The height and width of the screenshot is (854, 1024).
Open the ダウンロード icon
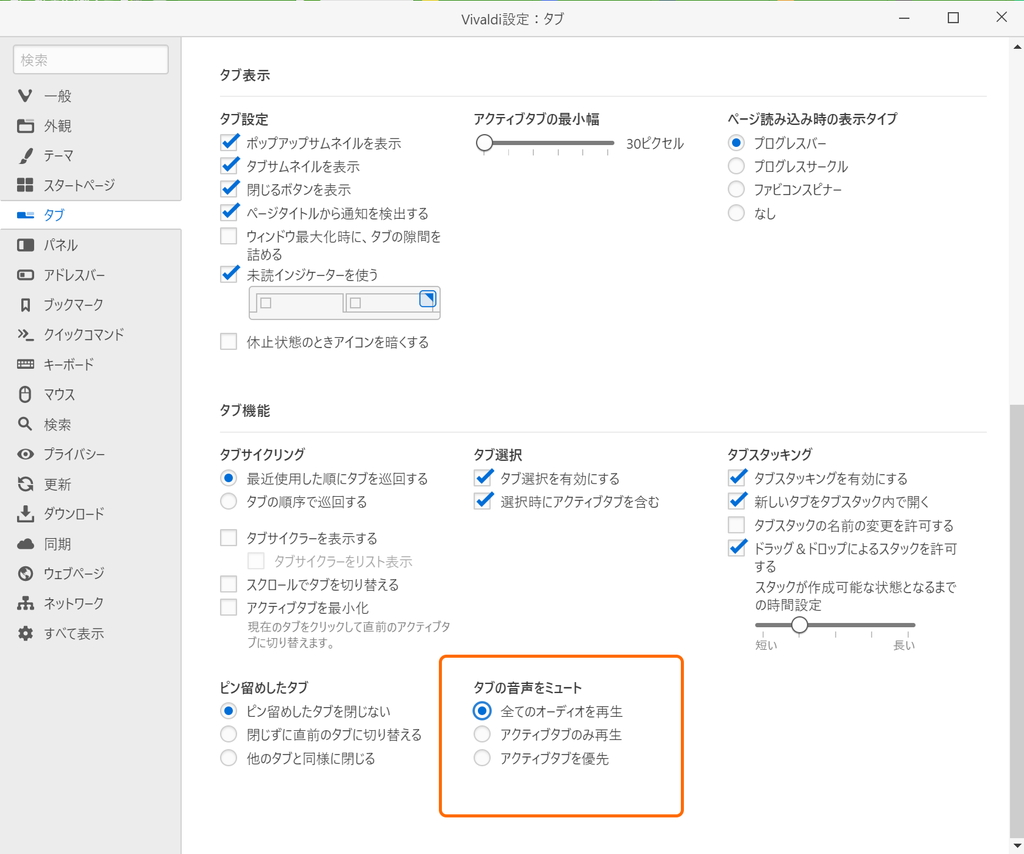[25, 514]
